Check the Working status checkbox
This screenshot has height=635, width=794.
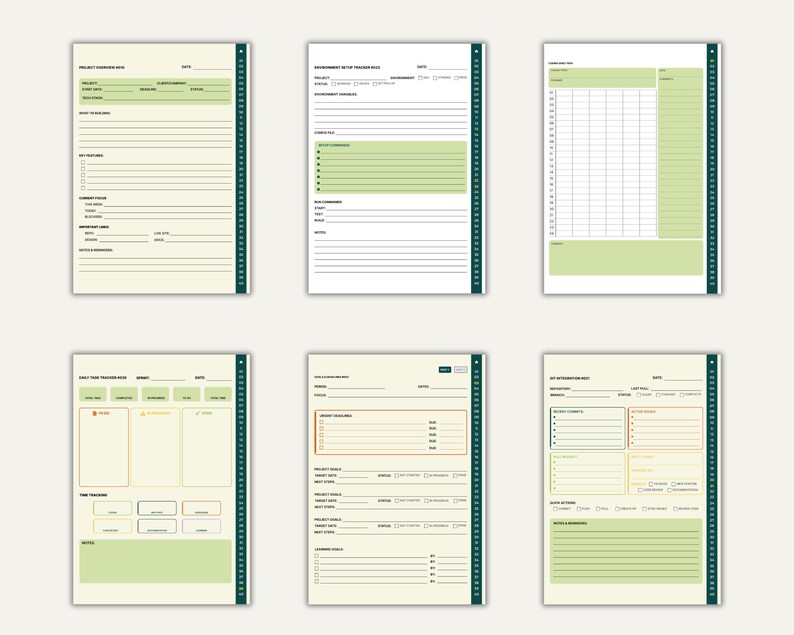coord(334,84)
